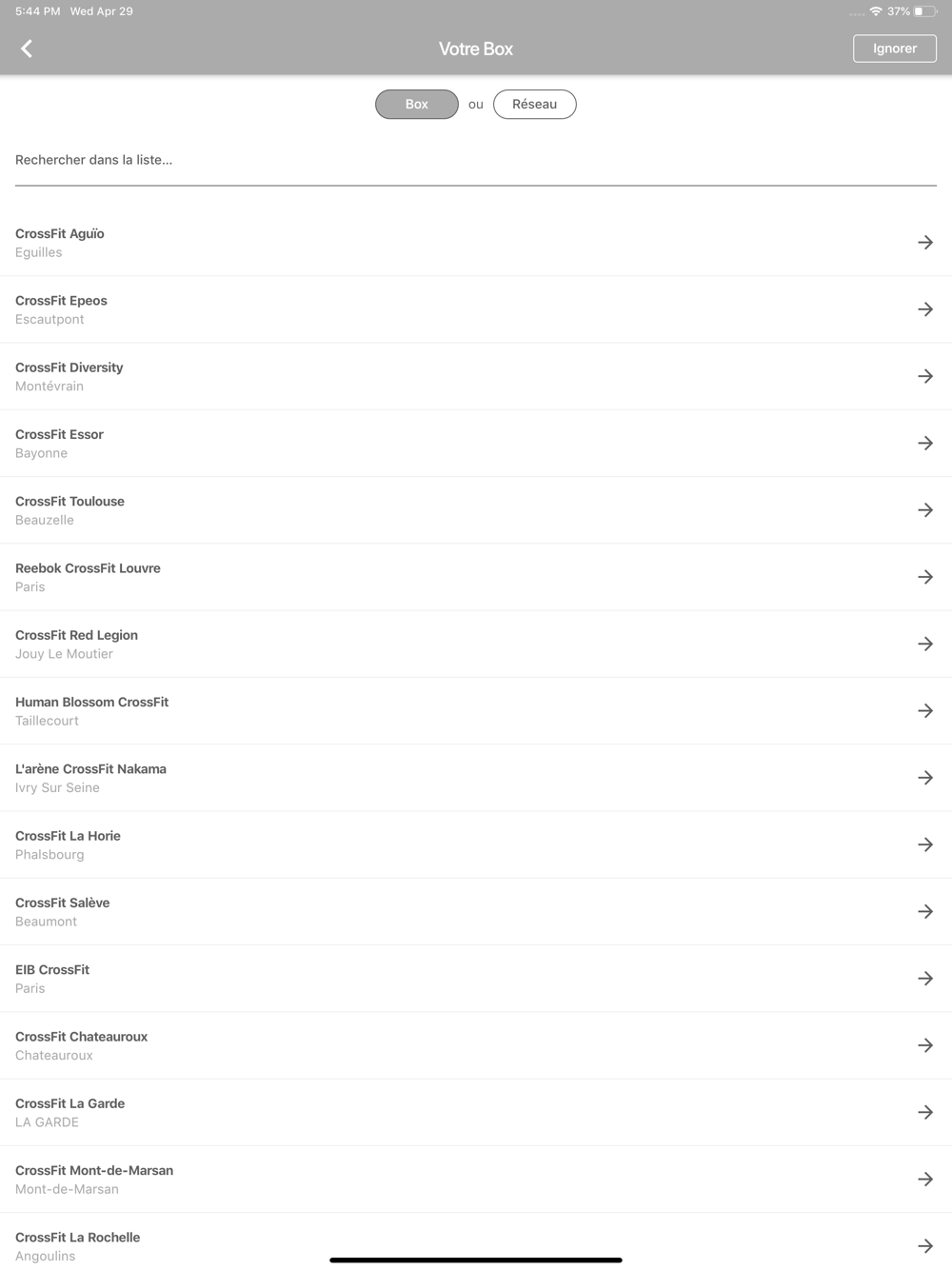Select the Box filter toggle

tap(417, 105)
